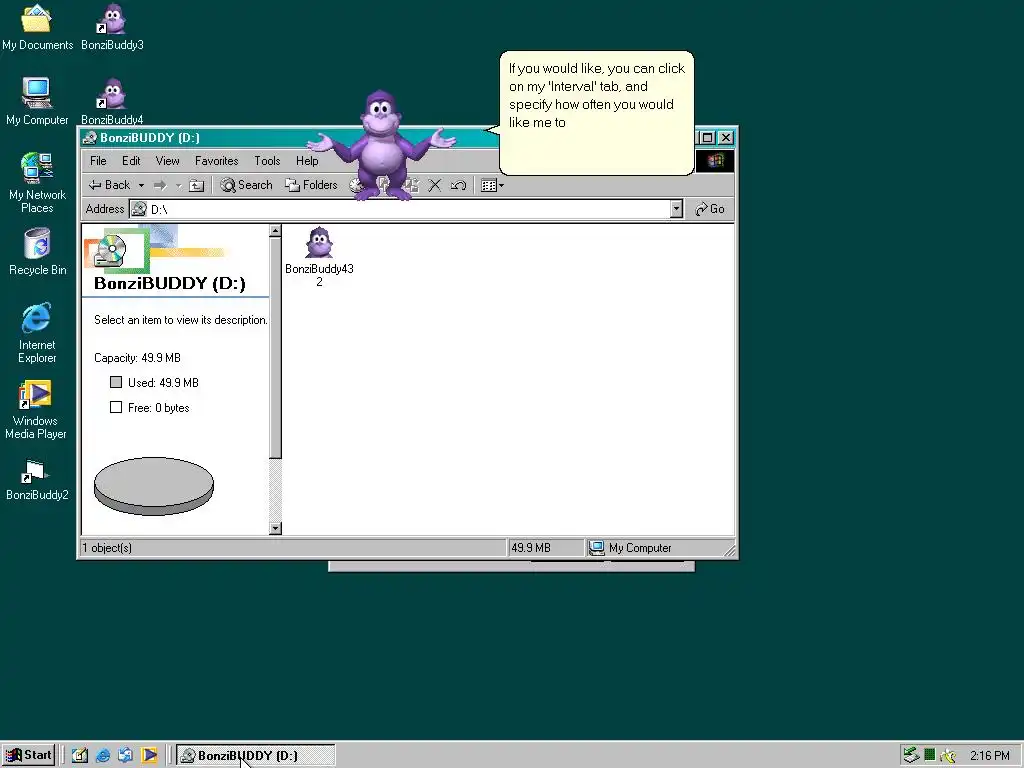Click the Bonzi tray icon beside the clock
This screenshot has width=1024, height=768.
point(948,756)
